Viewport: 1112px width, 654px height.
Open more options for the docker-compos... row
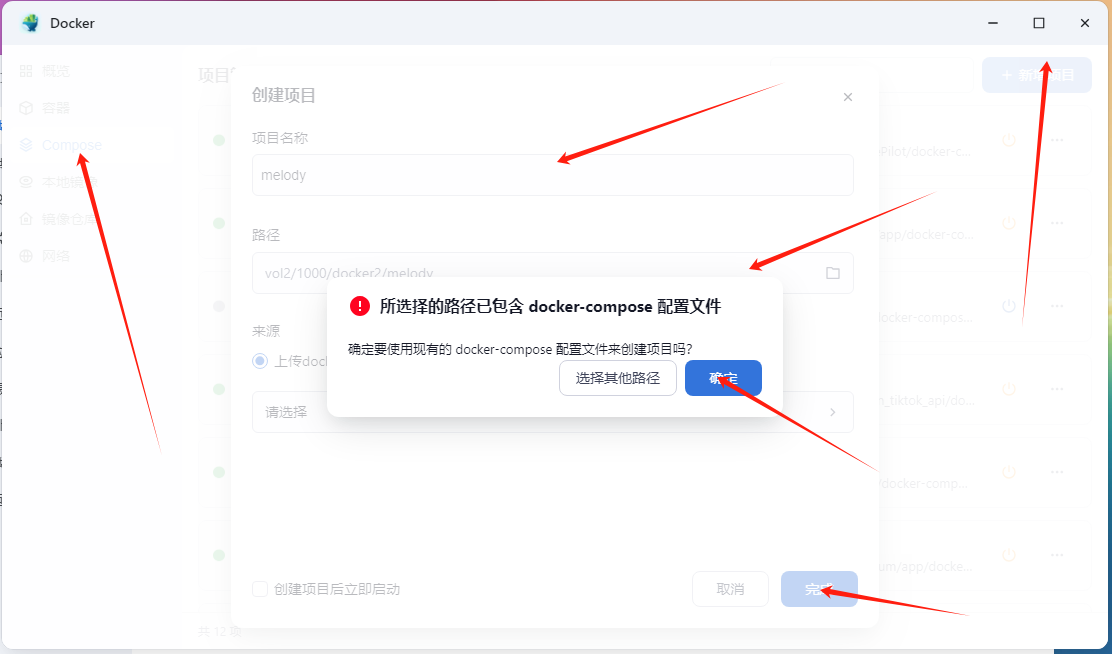pos(1057,306)
